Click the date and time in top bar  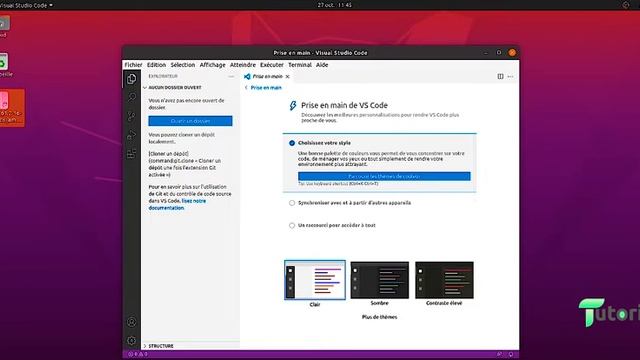(x=334, y=5)
